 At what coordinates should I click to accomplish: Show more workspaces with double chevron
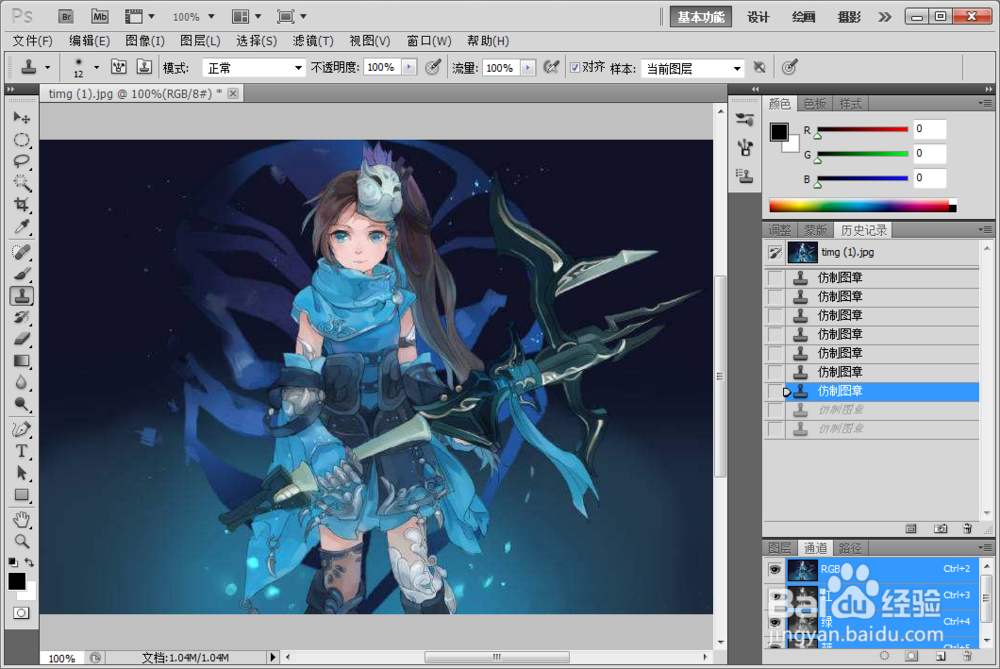tap(885, 17)
